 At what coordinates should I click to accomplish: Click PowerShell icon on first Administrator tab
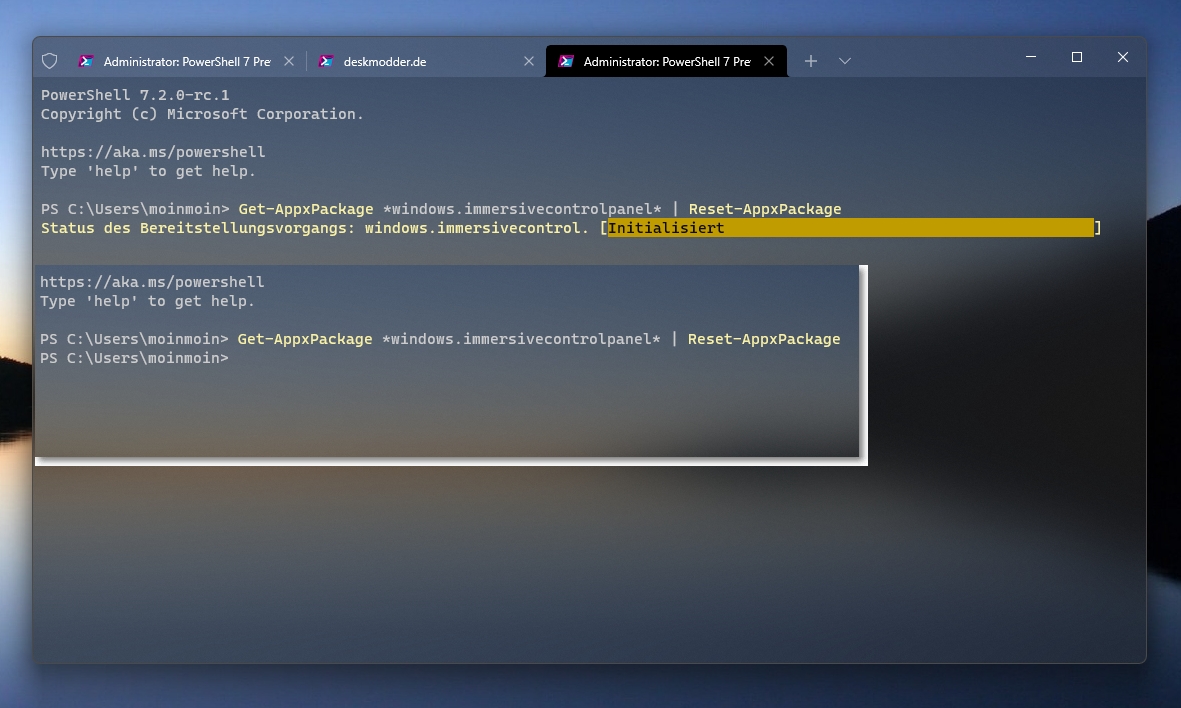coord(86,61)
